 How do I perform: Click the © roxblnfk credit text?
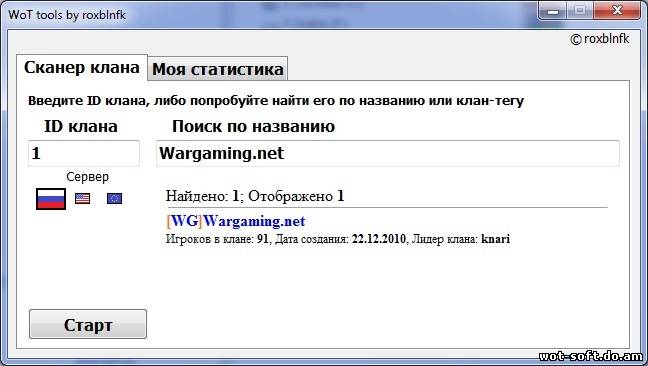coord(600,39)
